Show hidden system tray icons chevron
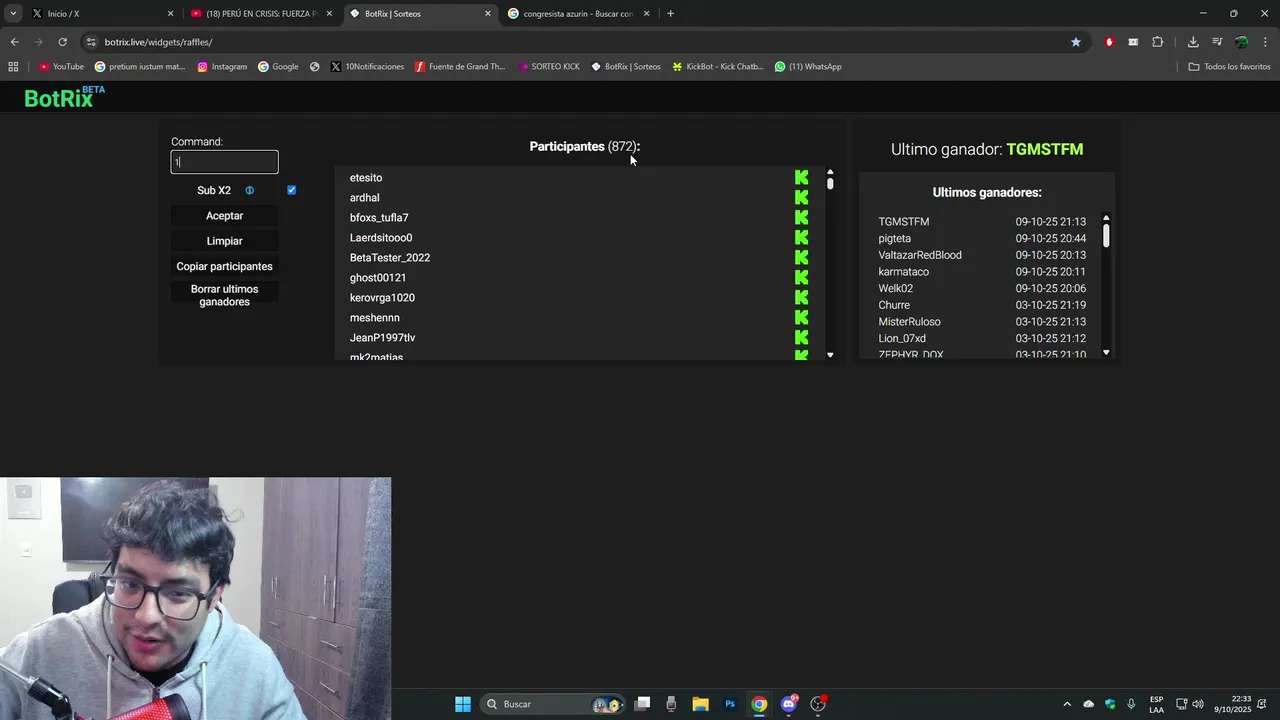This screenshot has width=1280, height=720. (x=1067, y=704)
